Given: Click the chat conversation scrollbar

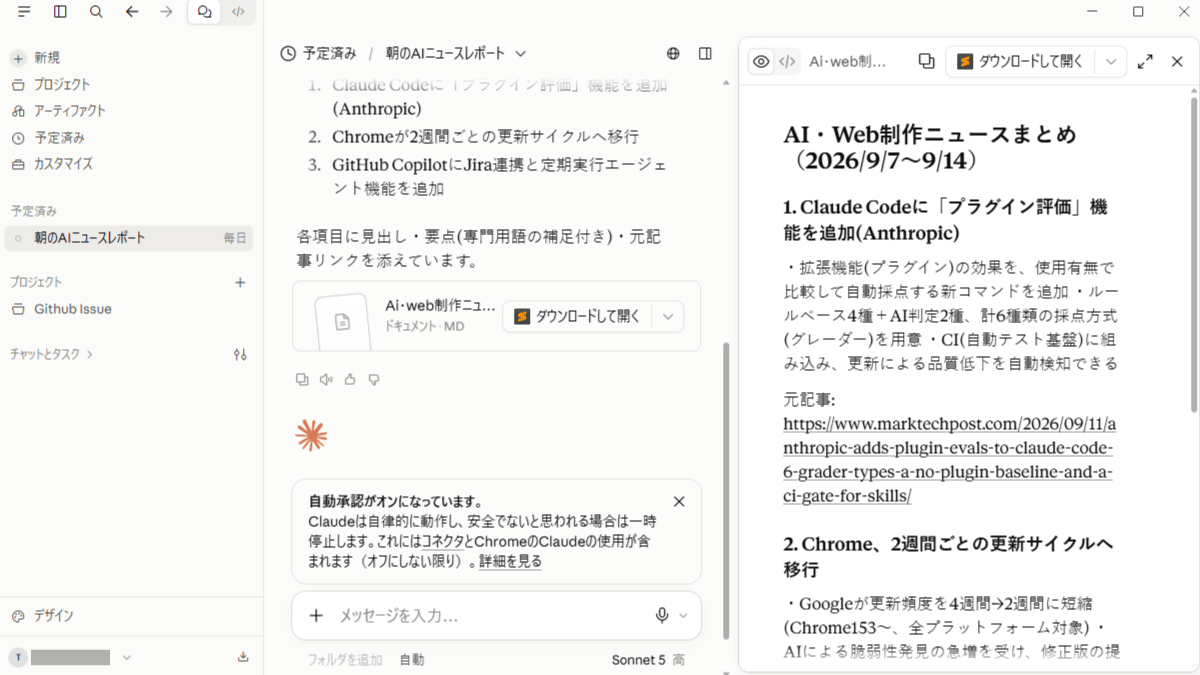Looking at the screenshot, I should click(x=727, y=490).
